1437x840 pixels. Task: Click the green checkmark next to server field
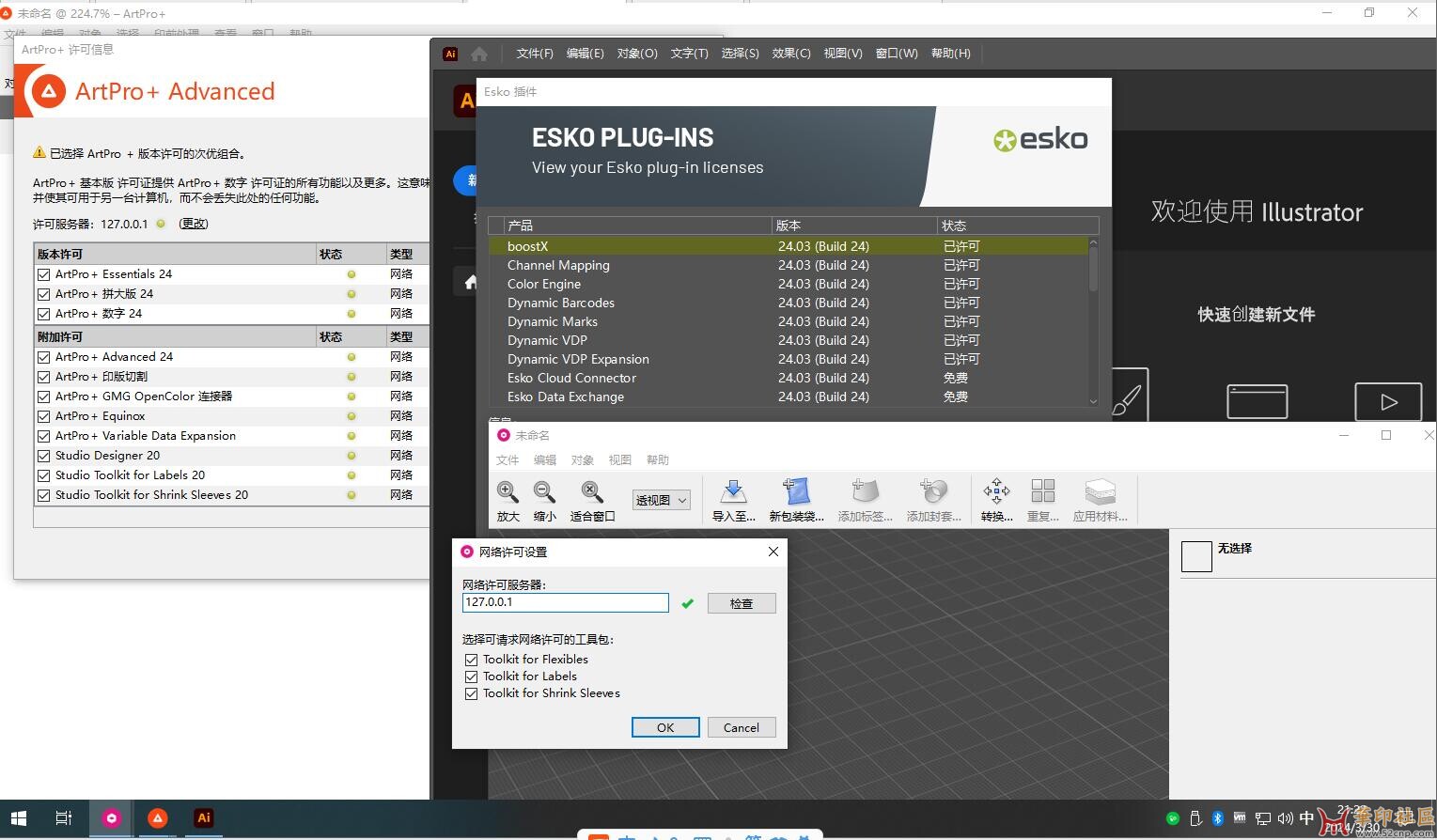(x=687, y=603)
